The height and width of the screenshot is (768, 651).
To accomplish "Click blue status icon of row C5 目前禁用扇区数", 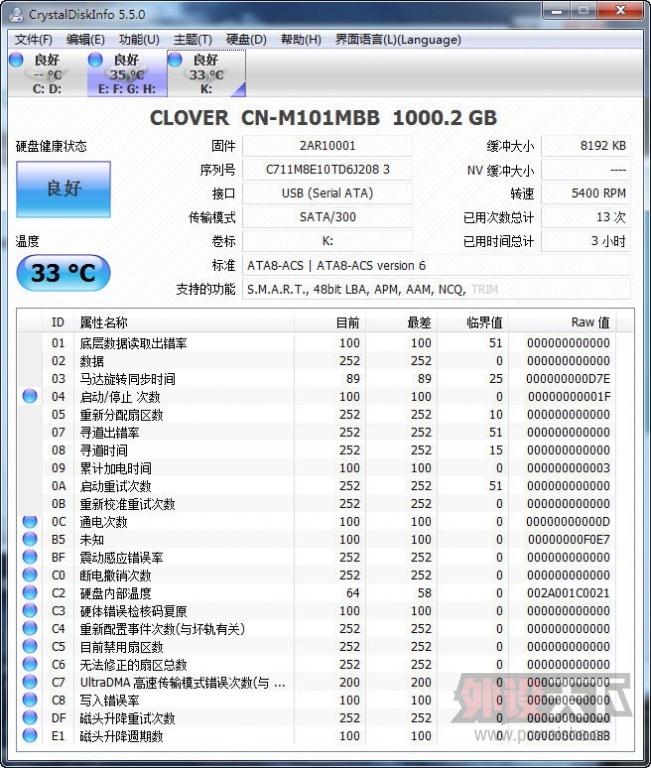I will pos(30,647).
